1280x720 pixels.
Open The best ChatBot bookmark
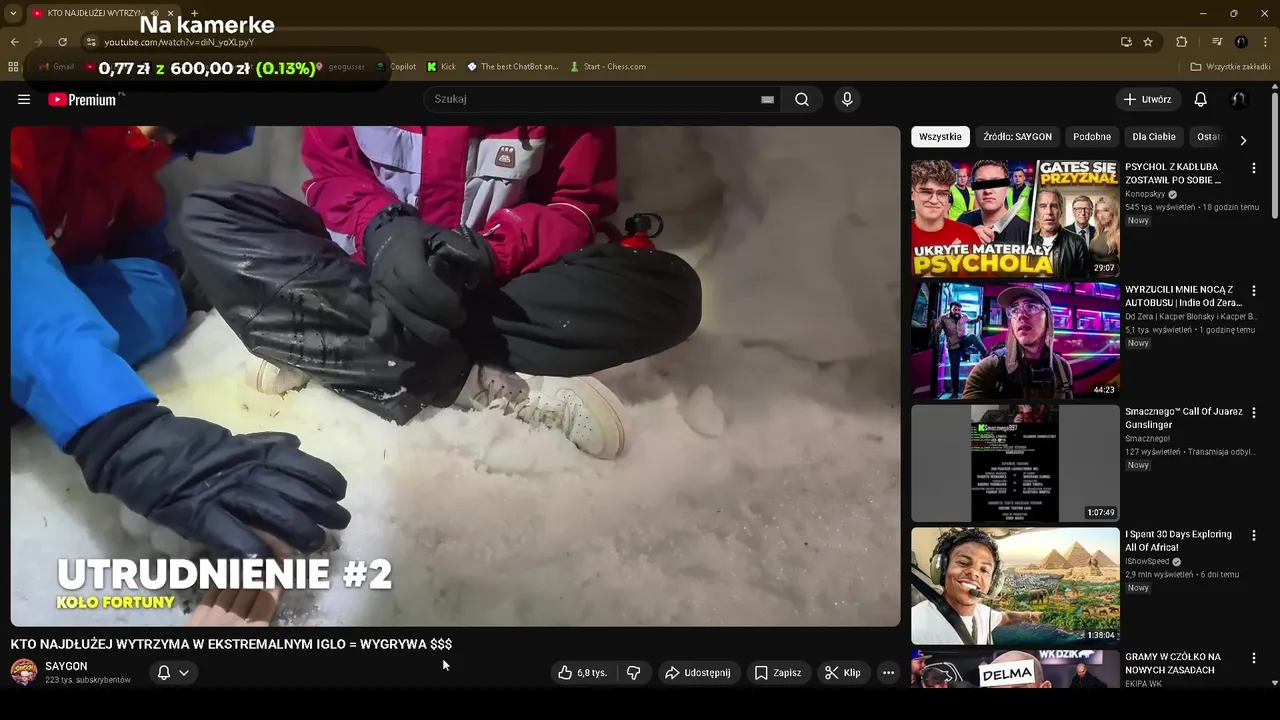coord(512,67)
